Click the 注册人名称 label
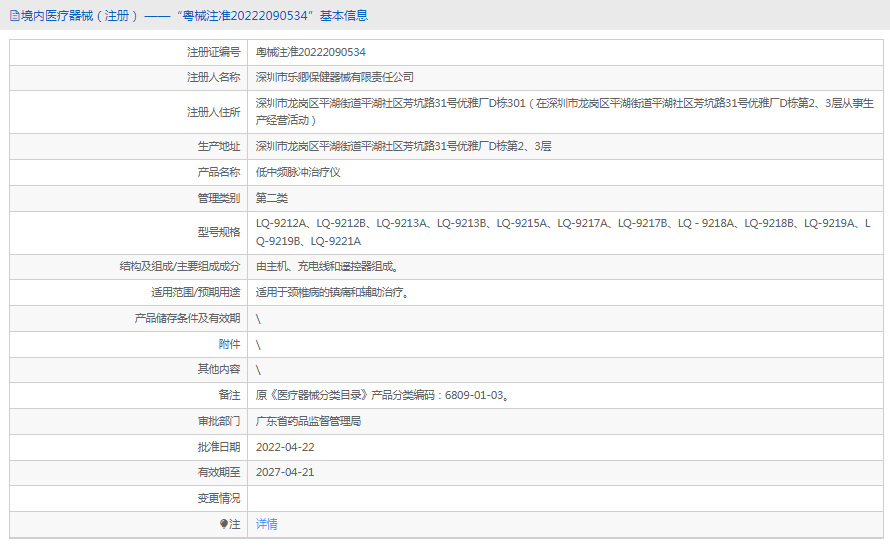Image resolution: width=890 pixels, height=547 pixels. click(213, 77)
